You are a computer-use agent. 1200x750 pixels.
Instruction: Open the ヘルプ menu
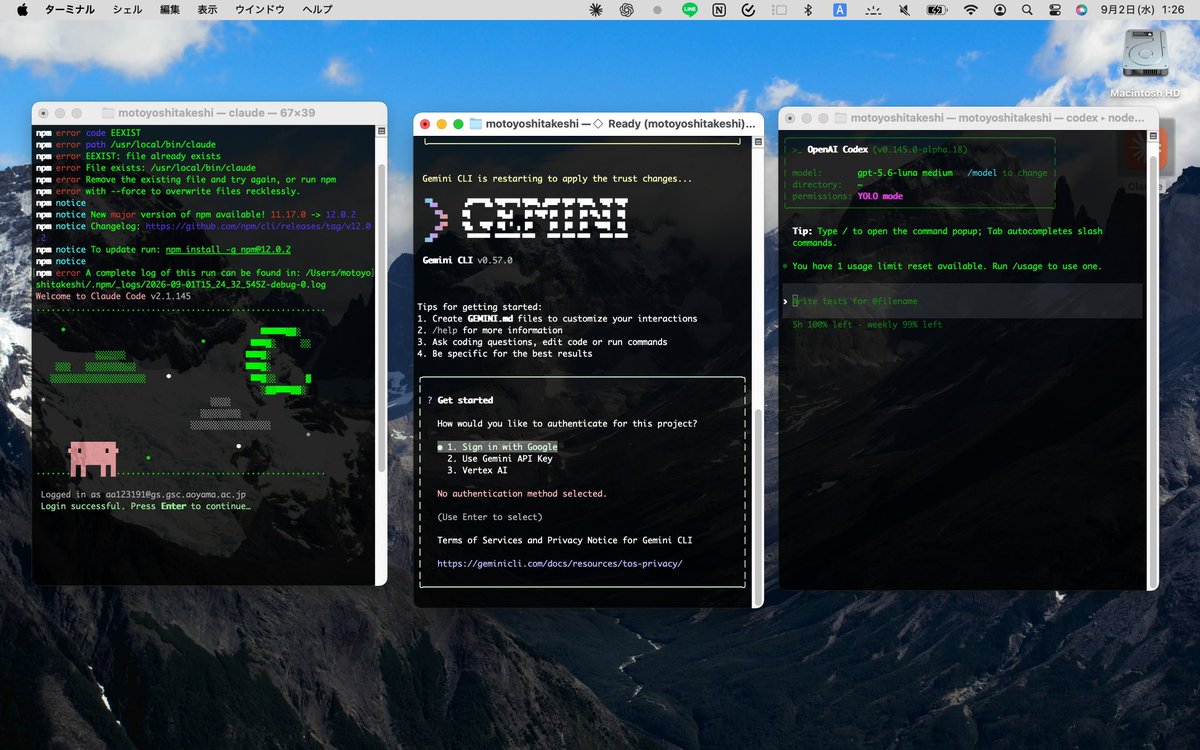317,9
